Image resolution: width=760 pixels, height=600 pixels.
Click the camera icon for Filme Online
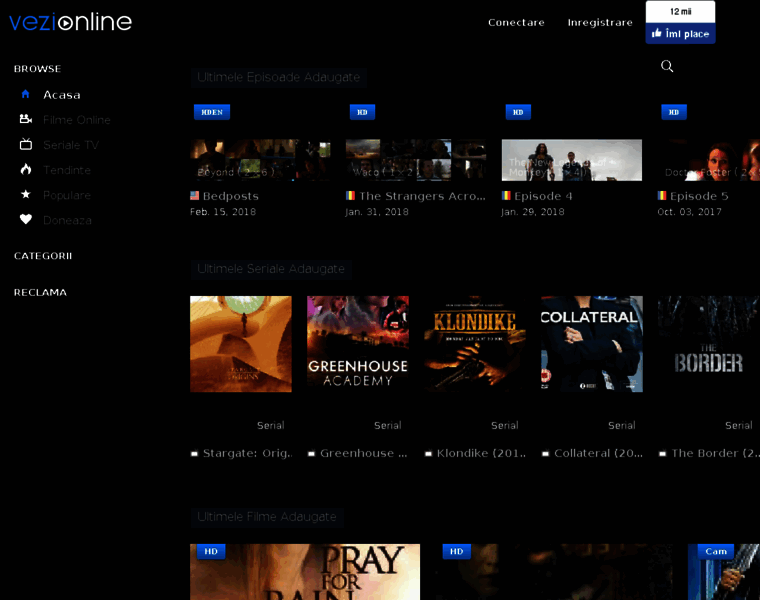[x=26, y=119]
